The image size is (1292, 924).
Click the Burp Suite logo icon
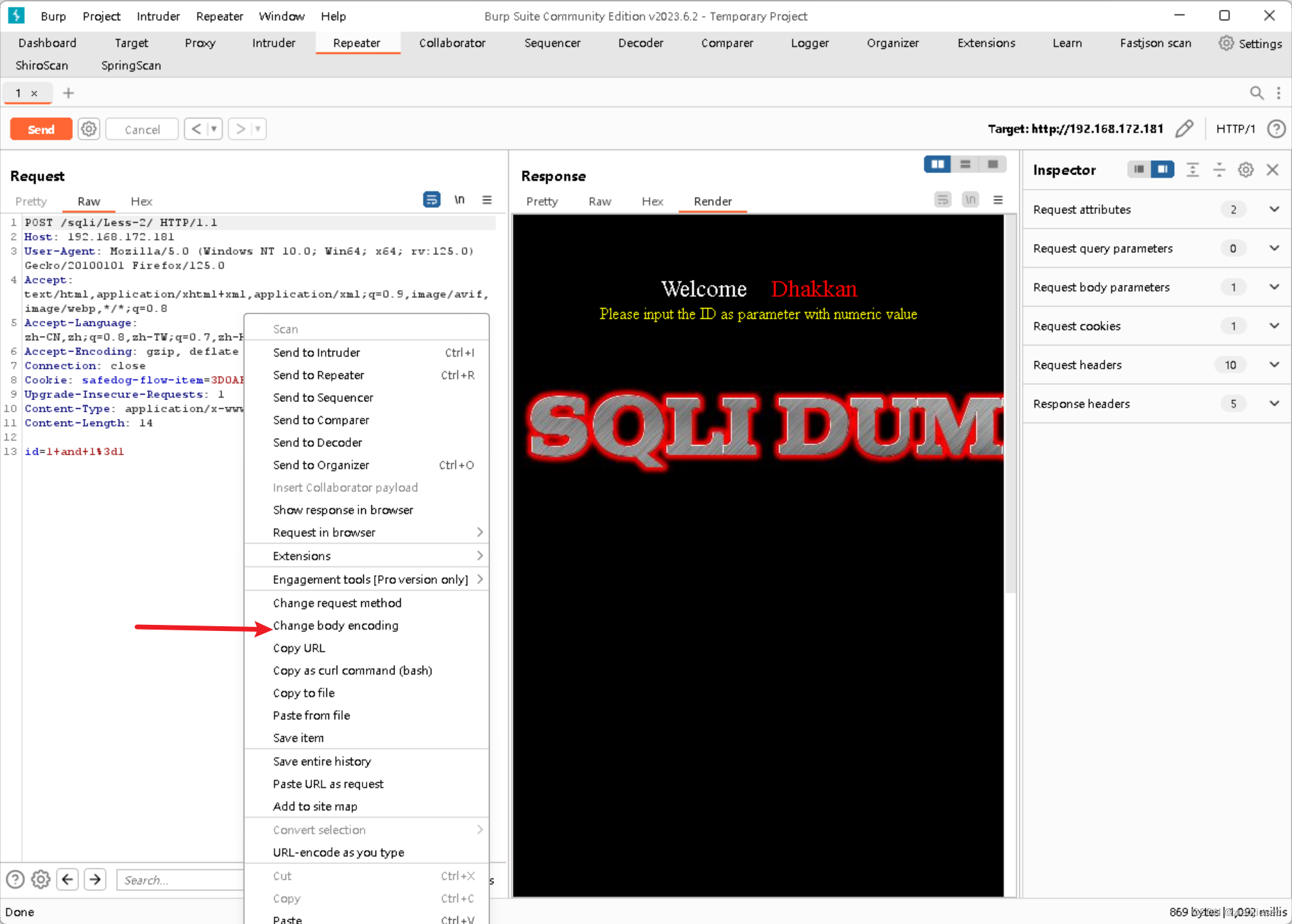tap(16, 15)
